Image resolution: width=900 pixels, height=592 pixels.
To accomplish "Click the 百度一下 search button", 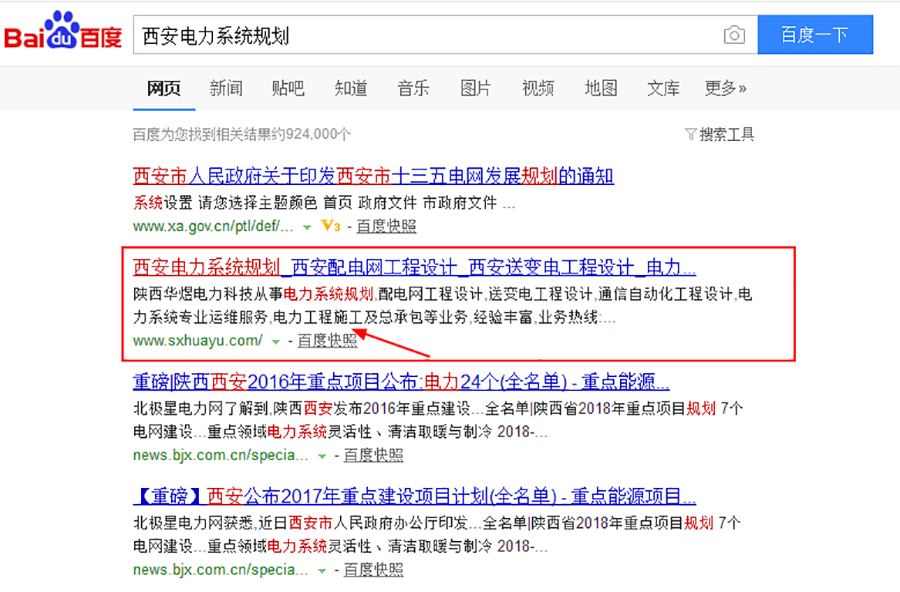I will tap(815, 34).
